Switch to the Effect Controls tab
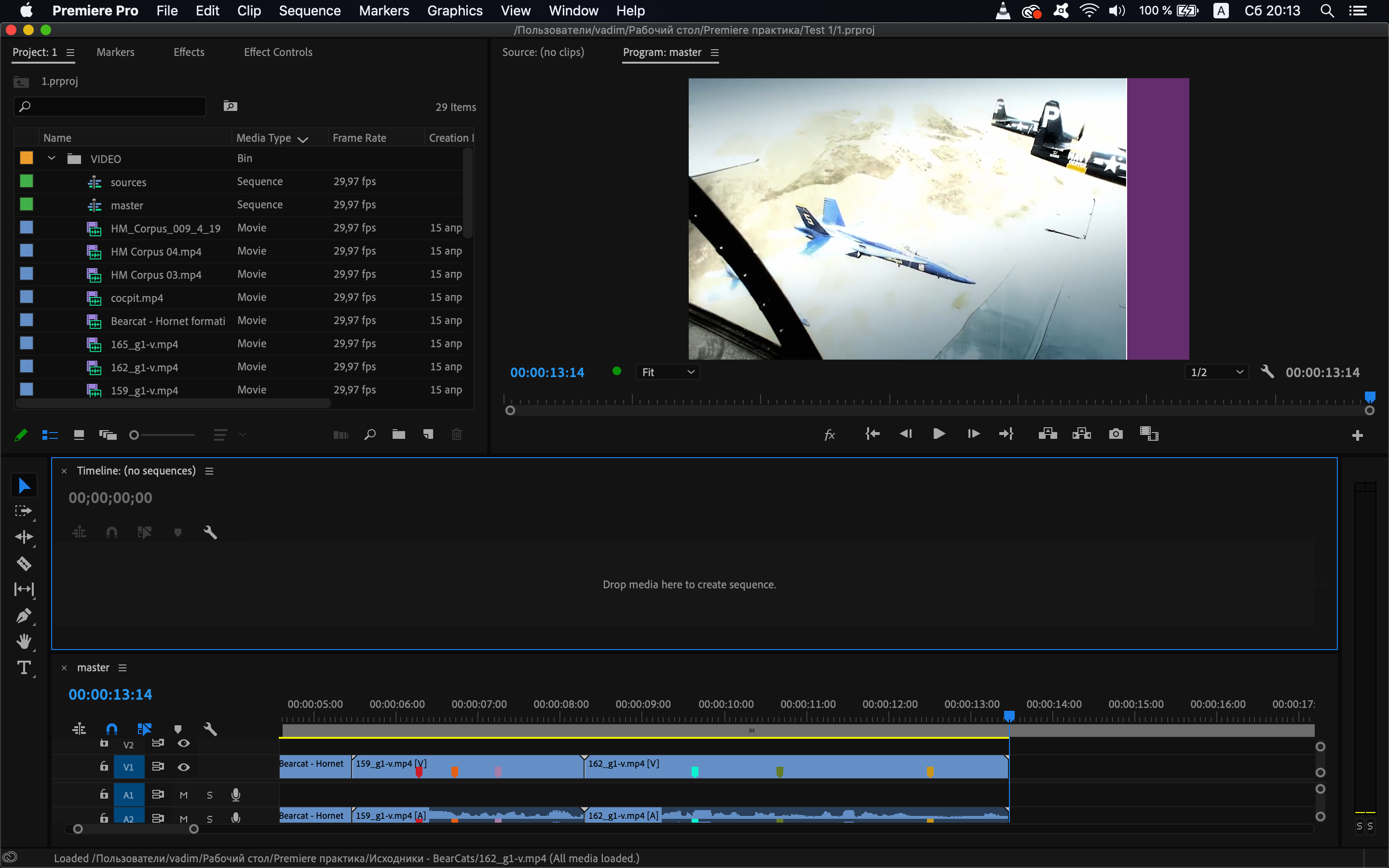 278,52
